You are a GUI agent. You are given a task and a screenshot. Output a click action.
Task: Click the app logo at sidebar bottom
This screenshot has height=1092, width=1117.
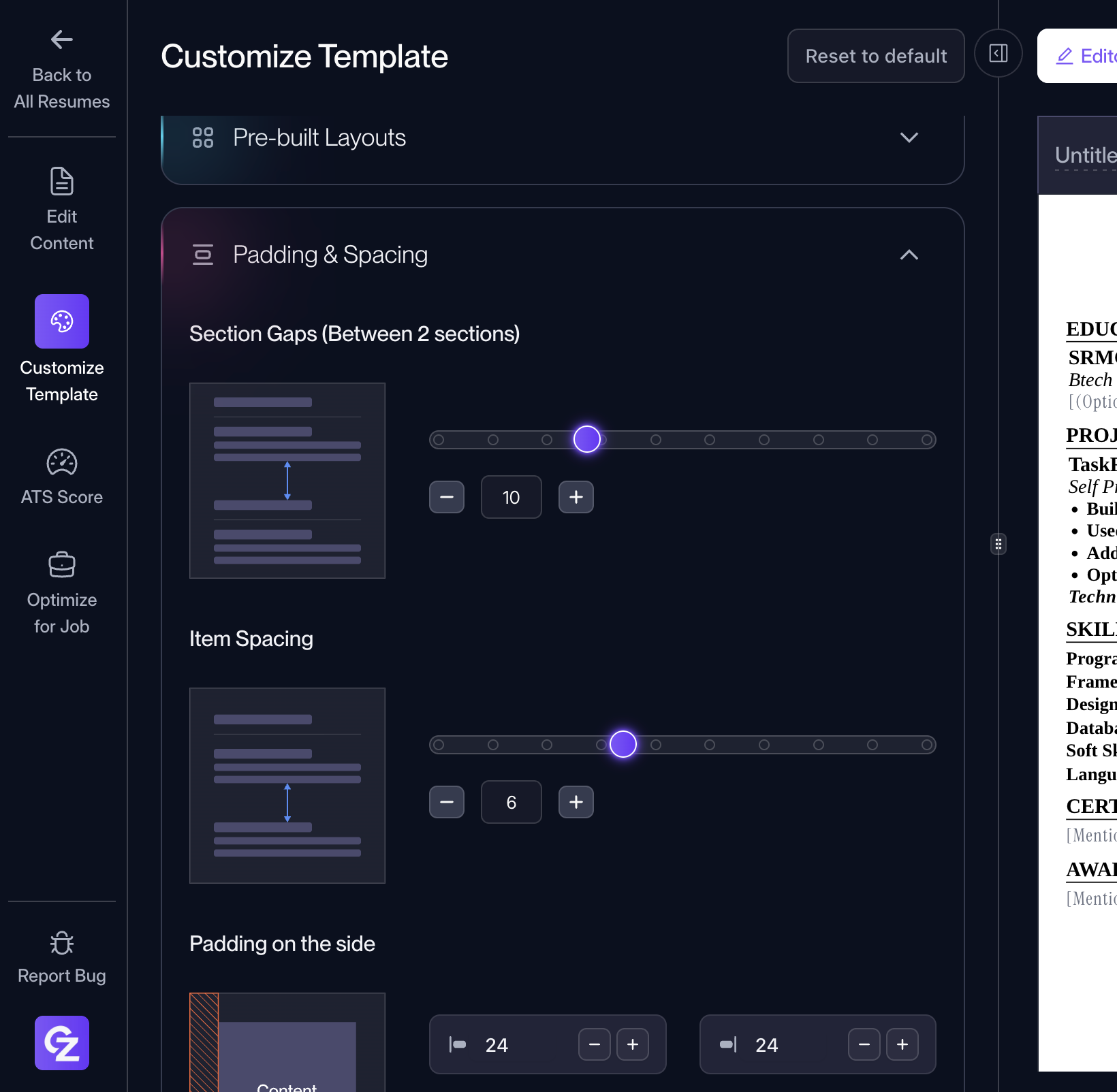(62, 1043)
